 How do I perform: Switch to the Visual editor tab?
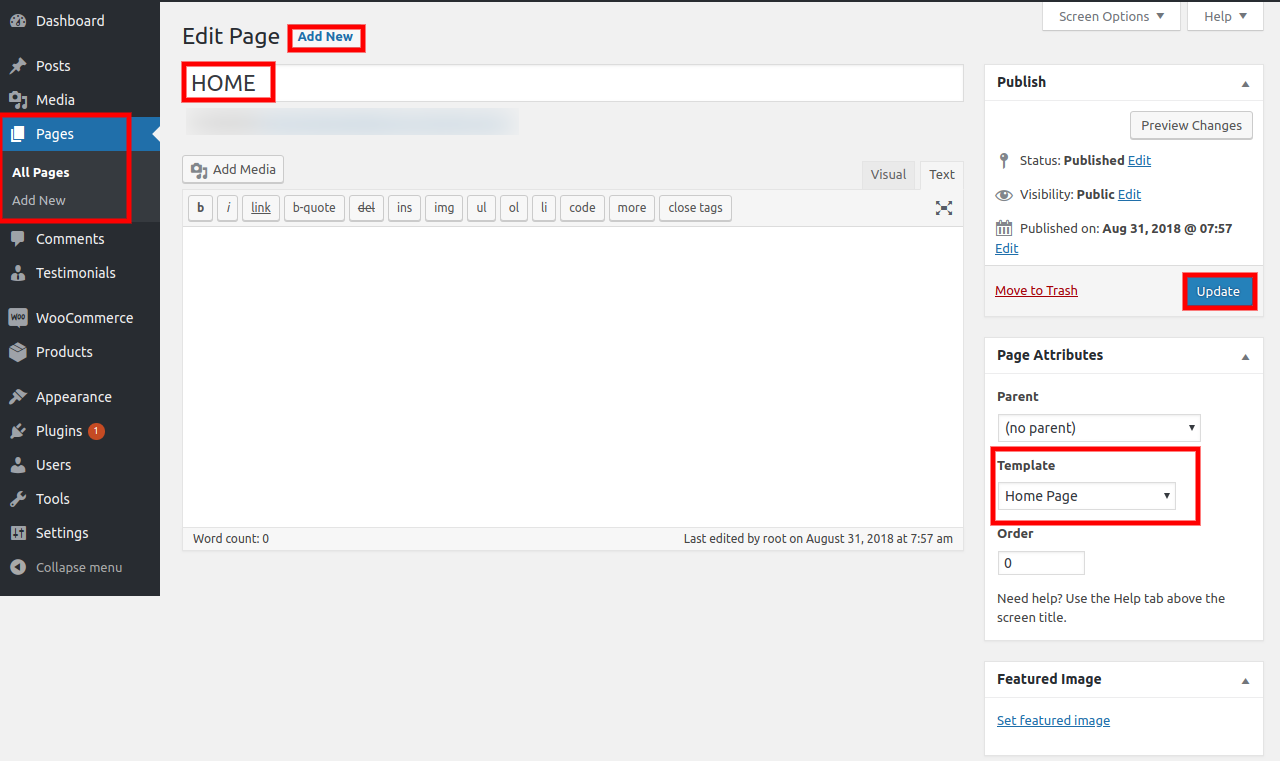[x=887, y=174]
